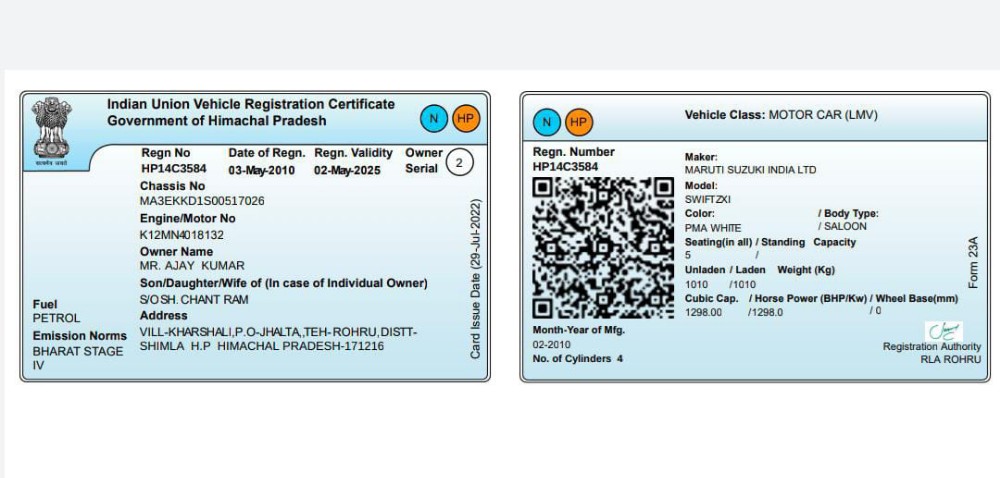
Task: Click maker value MARUTI SUZUKI INDIA LTD
Action: tap(751, 170)
